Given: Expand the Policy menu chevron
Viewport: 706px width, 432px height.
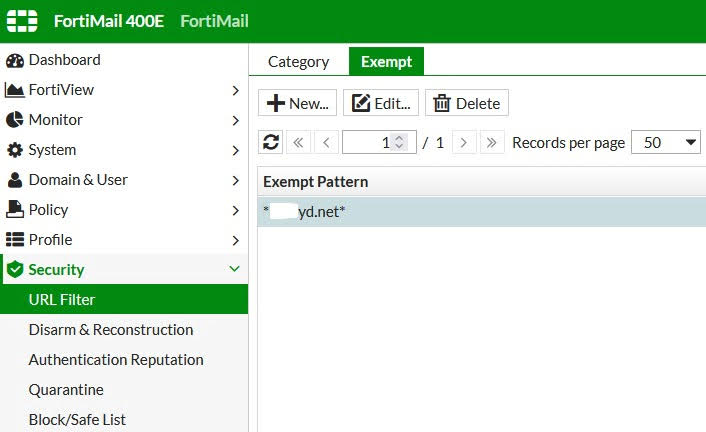Looking at the screenshot, I should click(235, 210).
